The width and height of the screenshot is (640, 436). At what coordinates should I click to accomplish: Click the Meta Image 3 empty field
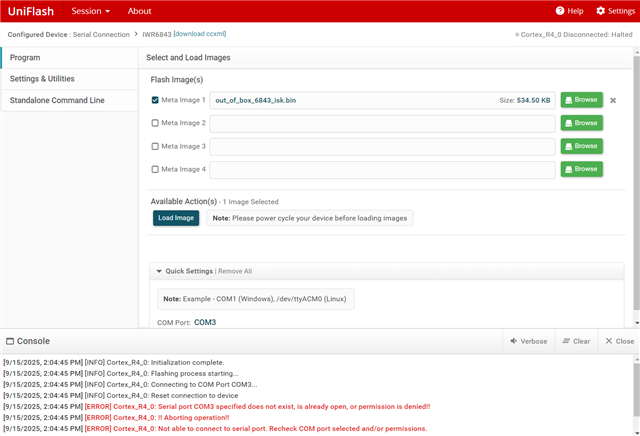(382, 147)
